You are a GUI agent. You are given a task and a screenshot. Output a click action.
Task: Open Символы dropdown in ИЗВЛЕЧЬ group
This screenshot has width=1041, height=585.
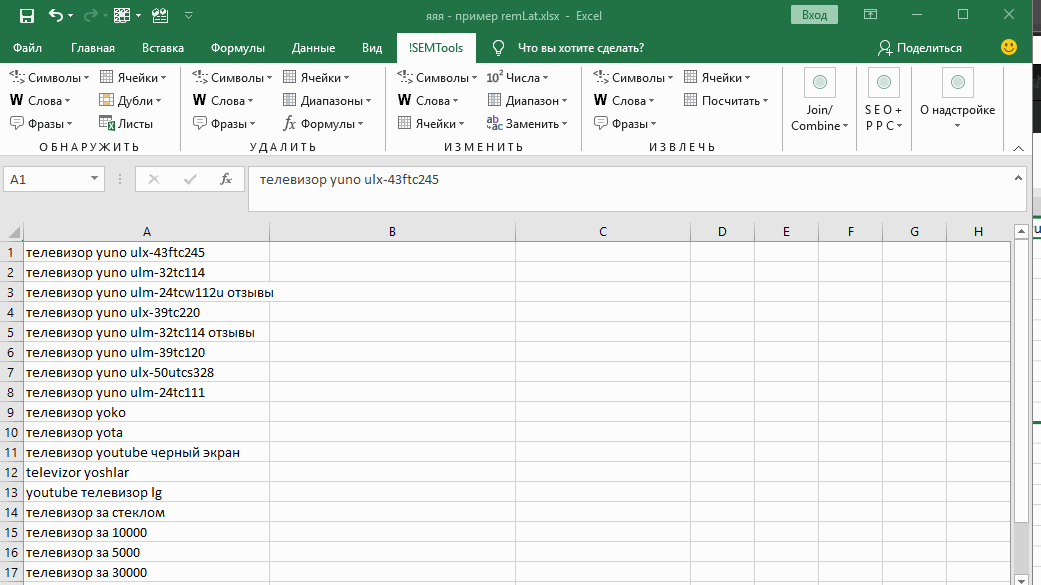pos(633,78)
